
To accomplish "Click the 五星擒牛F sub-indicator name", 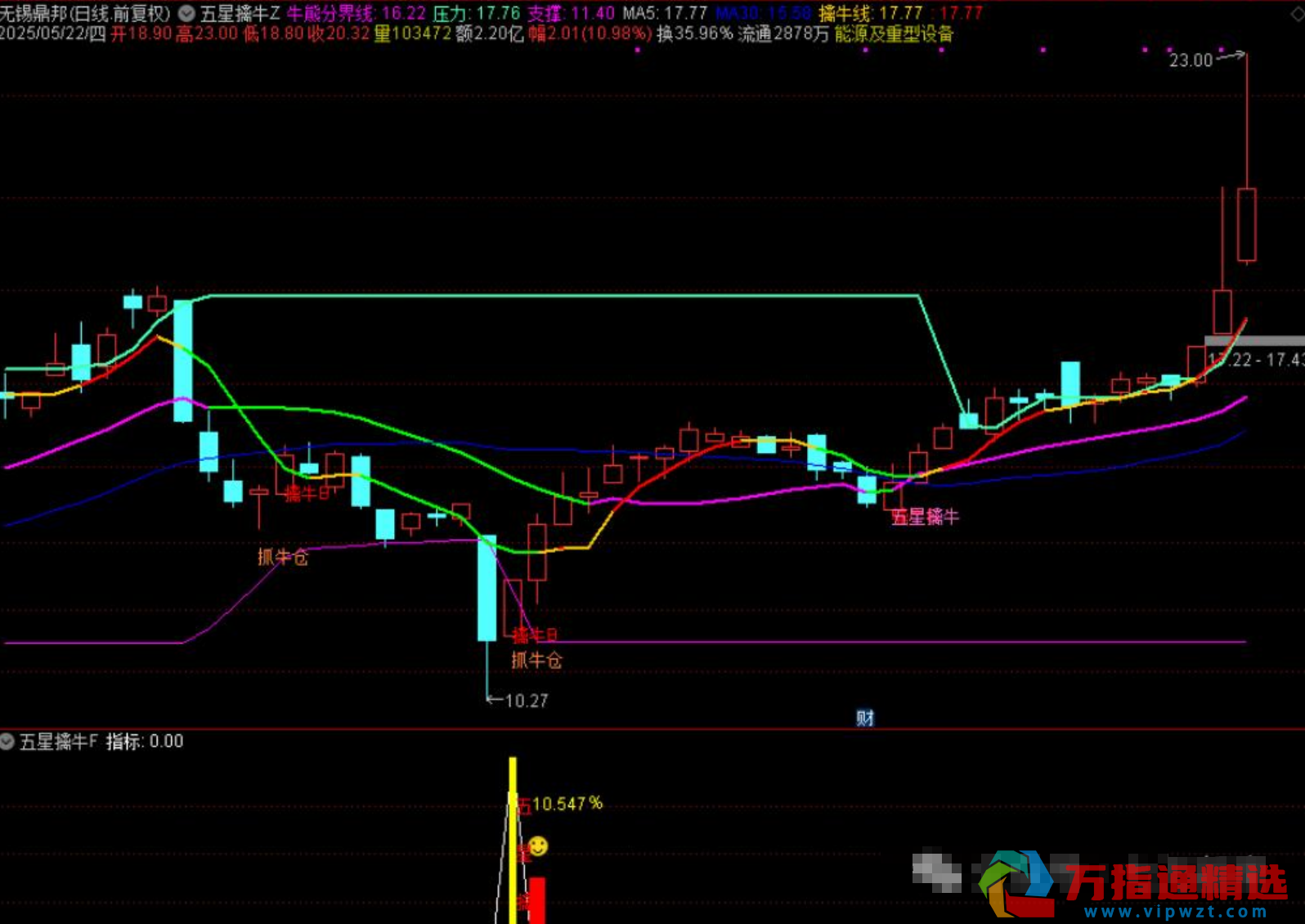I will (59, 742).
